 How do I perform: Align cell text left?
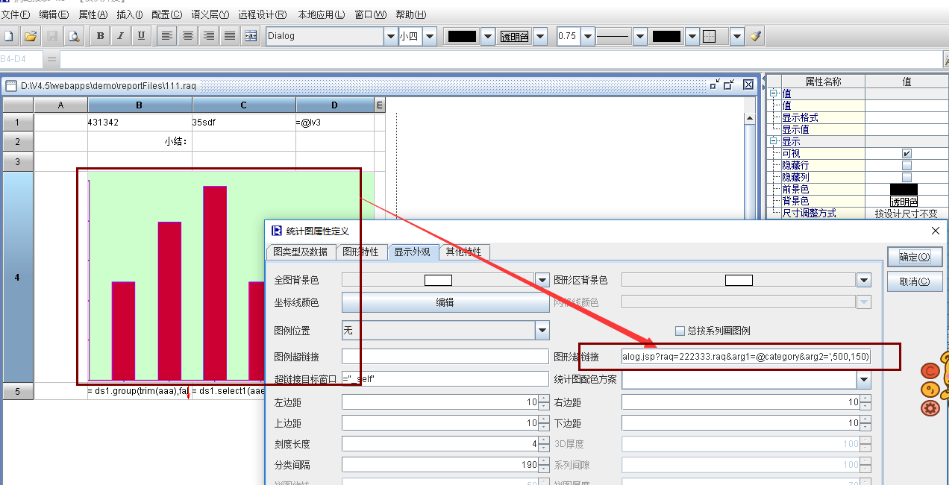(x=168, y=36)
